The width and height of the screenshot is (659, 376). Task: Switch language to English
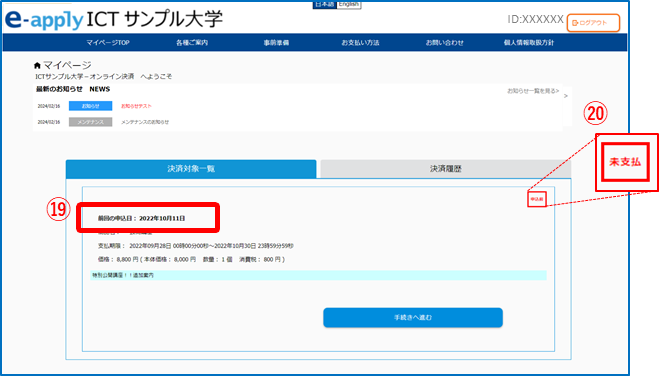pyautogui.click(x=349, y=4)
